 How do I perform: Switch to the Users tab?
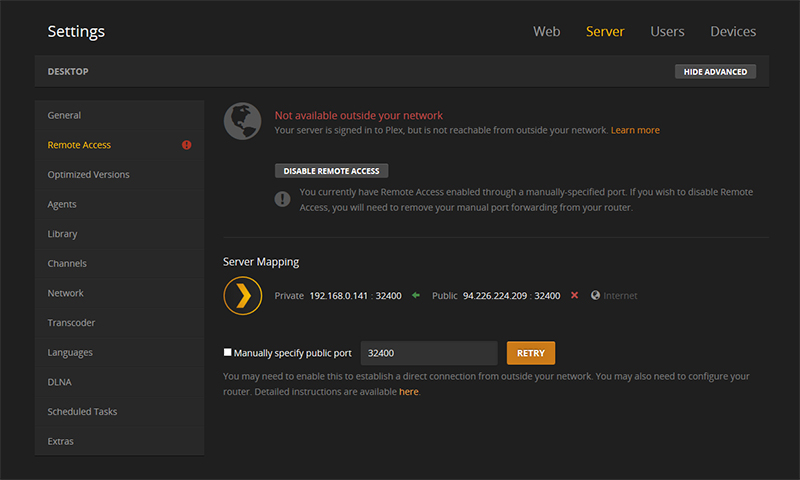click(667, 32)
